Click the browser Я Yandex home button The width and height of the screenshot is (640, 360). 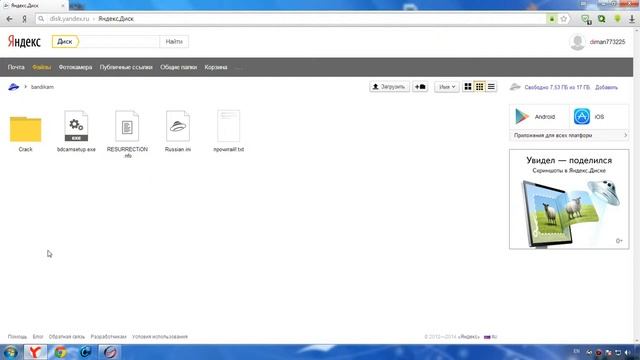tap(24, 19)
